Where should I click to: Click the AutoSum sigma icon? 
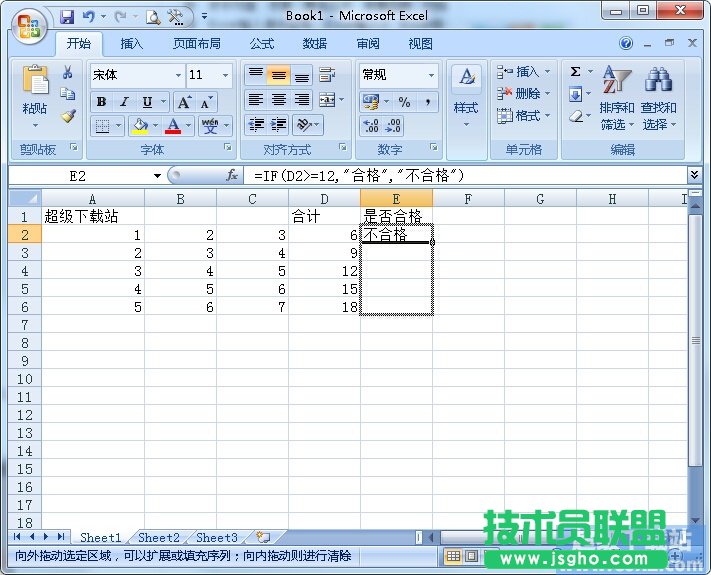(576, 72)
